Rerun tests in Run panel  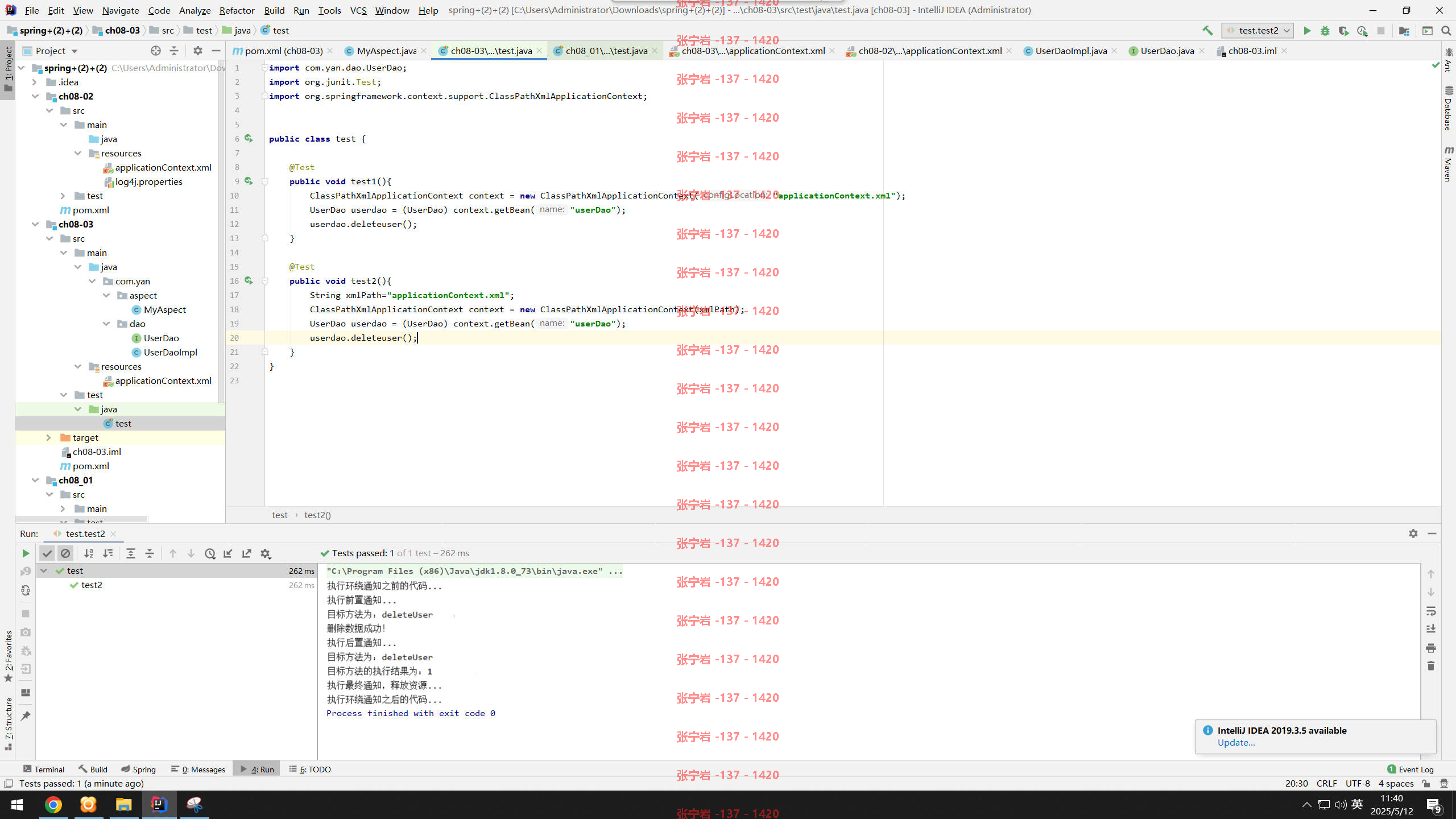click(x=26, y=553)
